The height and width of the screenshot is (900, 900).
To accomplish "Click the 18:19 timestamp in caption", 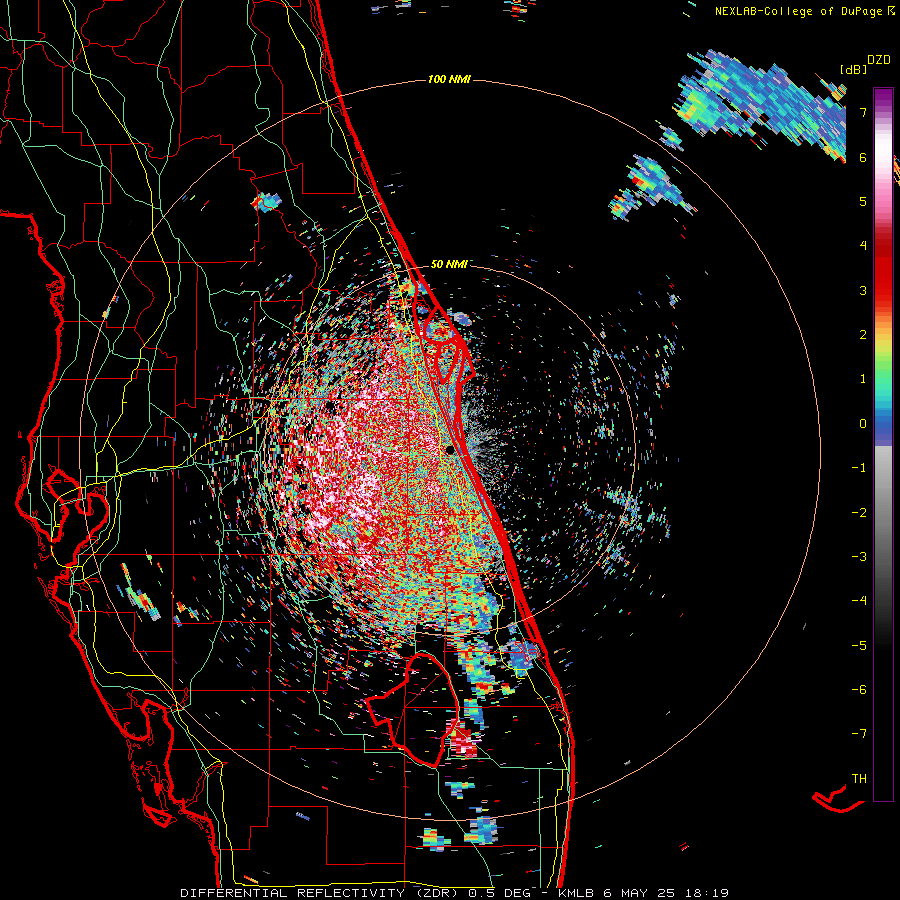I will pos(707,893).
